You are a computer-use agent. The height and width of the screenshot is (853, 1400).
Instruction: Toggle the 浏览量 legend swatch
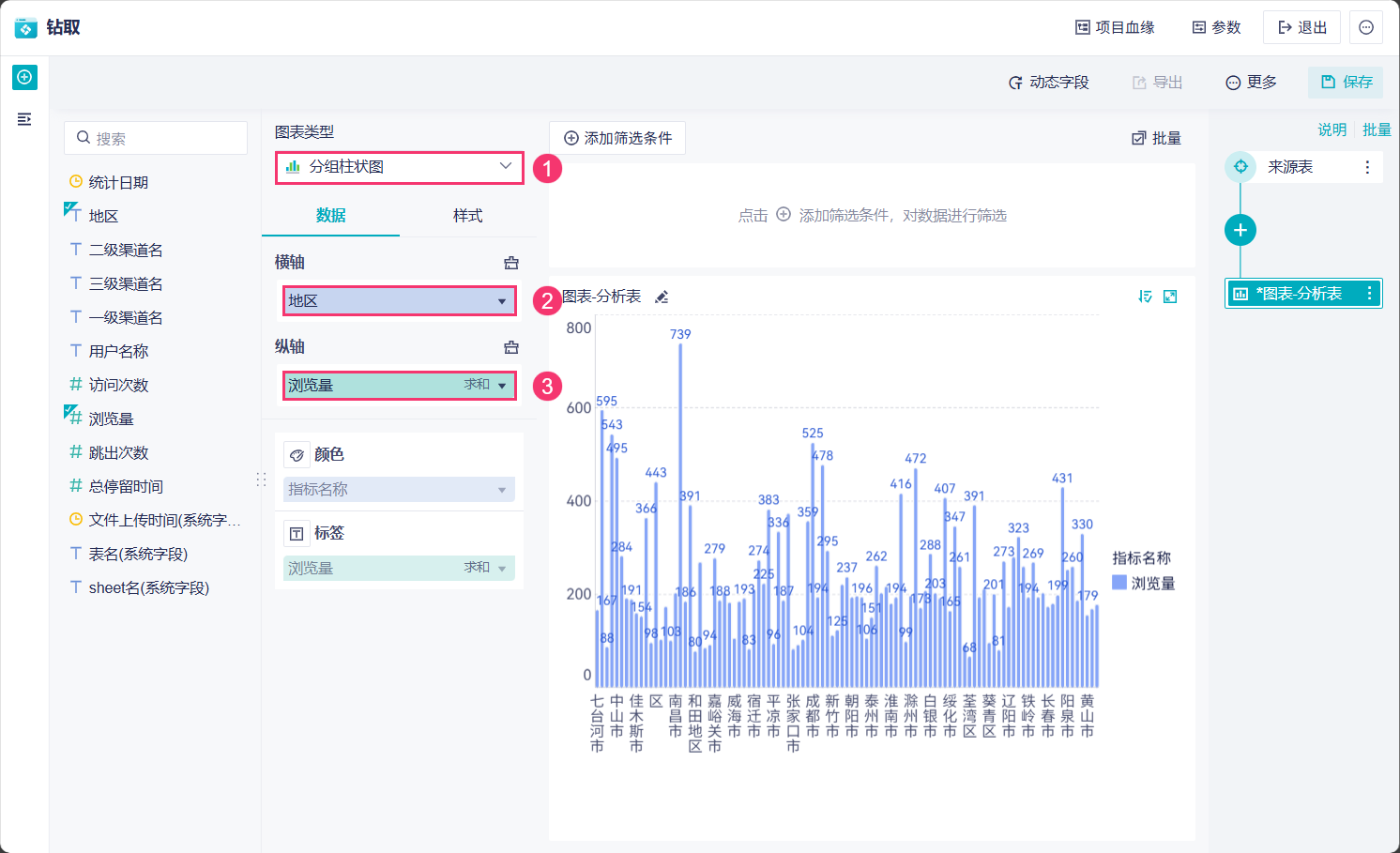tap(1119, 583)
